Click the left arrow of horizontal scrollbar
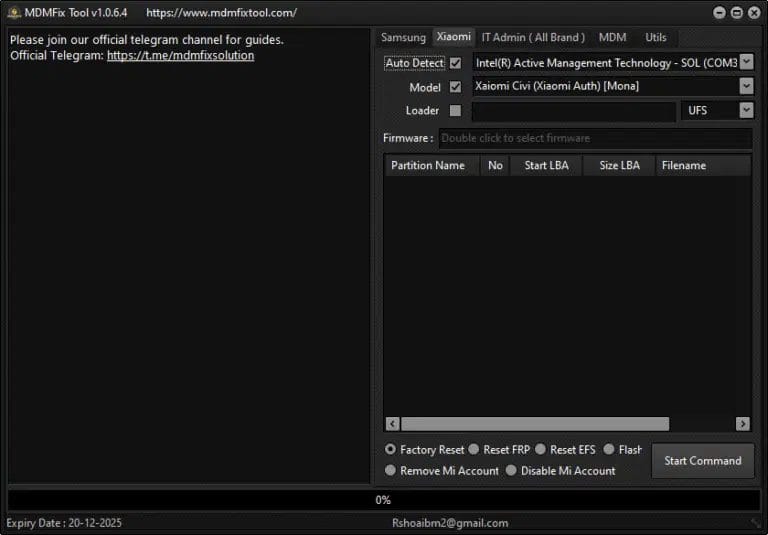Viewport: 768px width, 535px height. [x=392, y=424]
